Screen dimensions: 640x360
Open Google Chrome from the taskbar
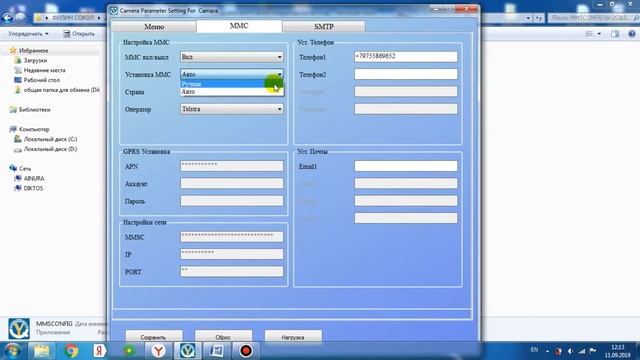click(x=71, y=351)
